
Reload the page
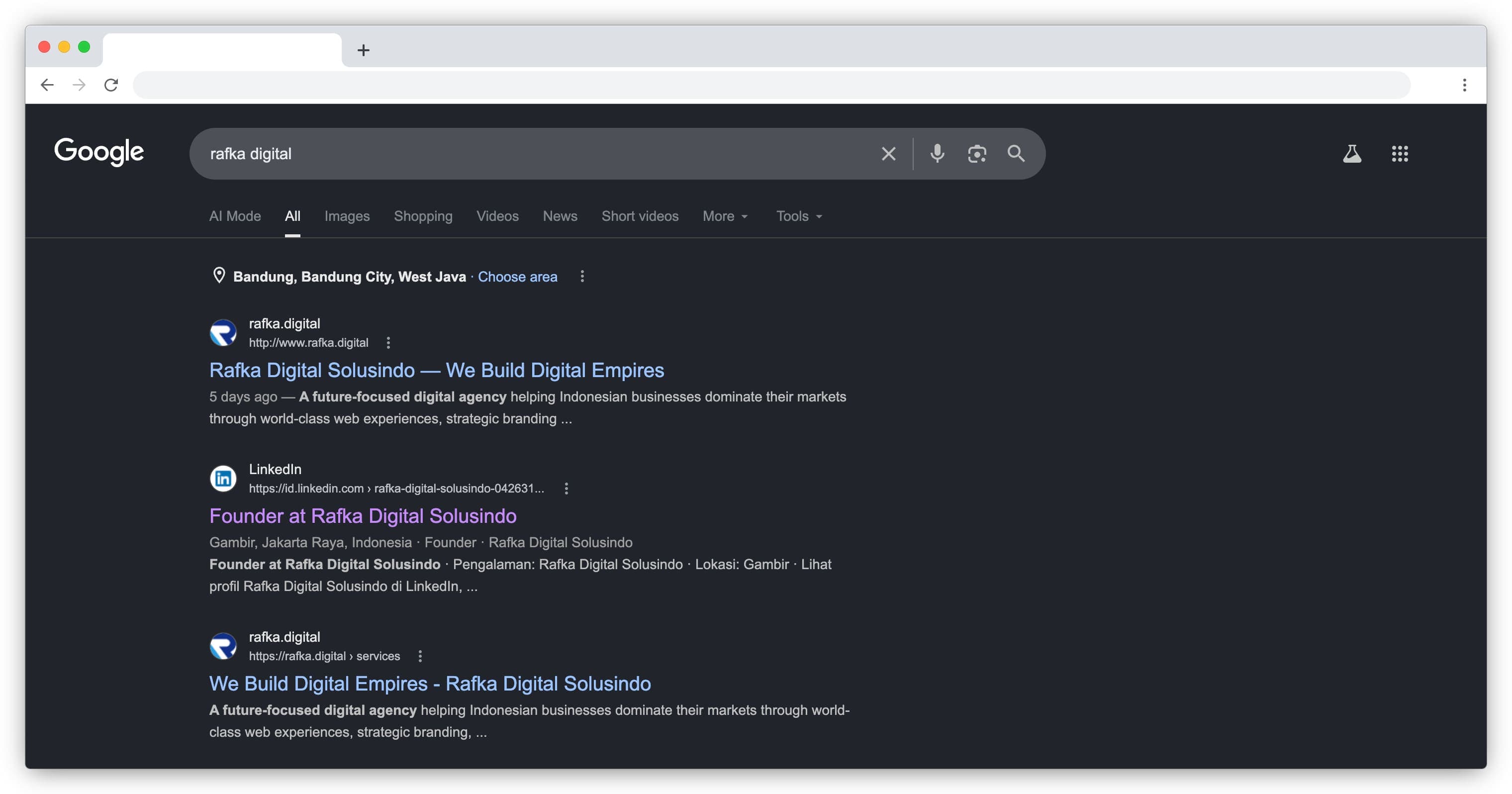pos(111,85)
